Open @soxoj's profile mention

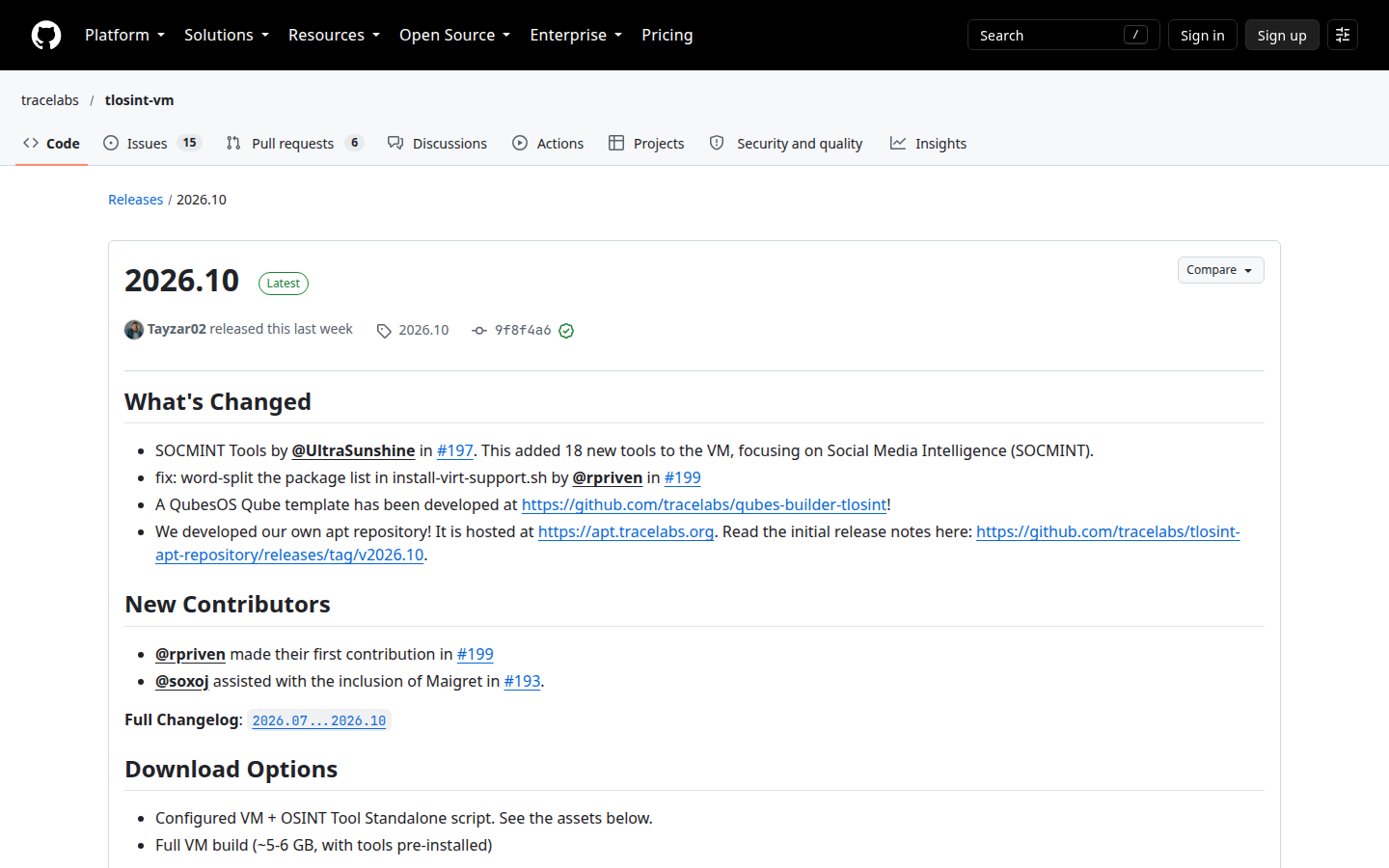[182, 681]
